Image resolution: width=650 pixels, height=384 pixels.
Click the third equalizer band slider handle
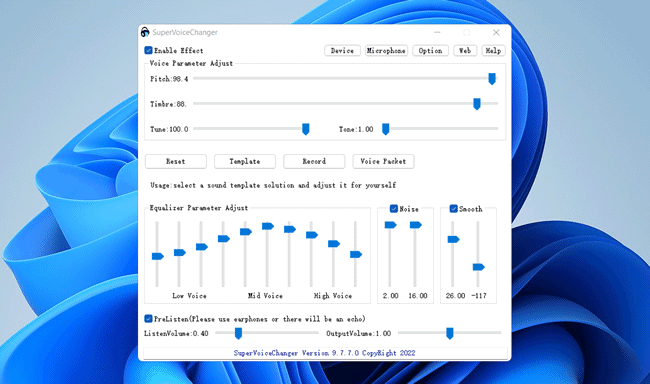point(202,247)
